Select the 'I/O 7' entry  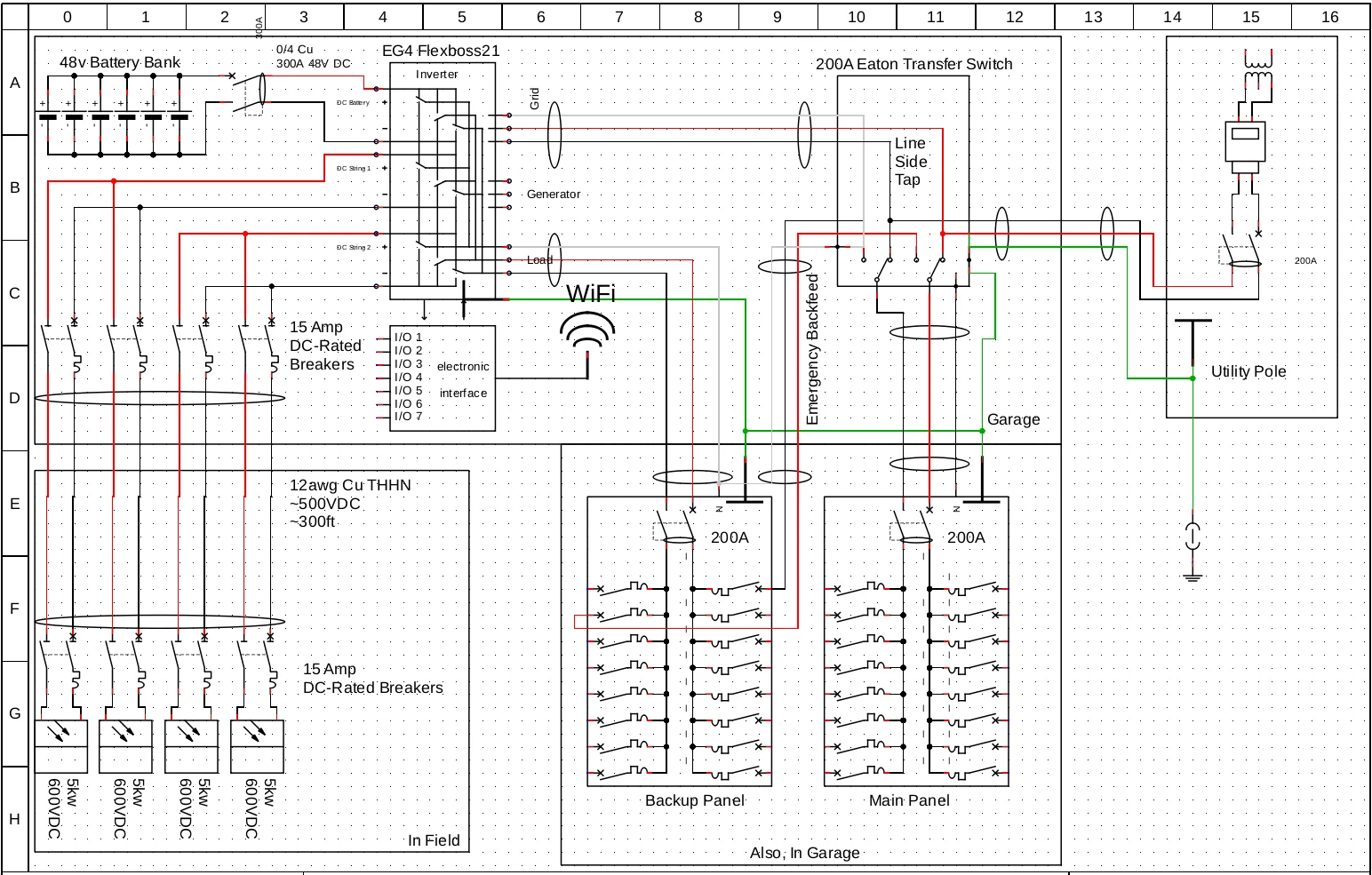409,417
